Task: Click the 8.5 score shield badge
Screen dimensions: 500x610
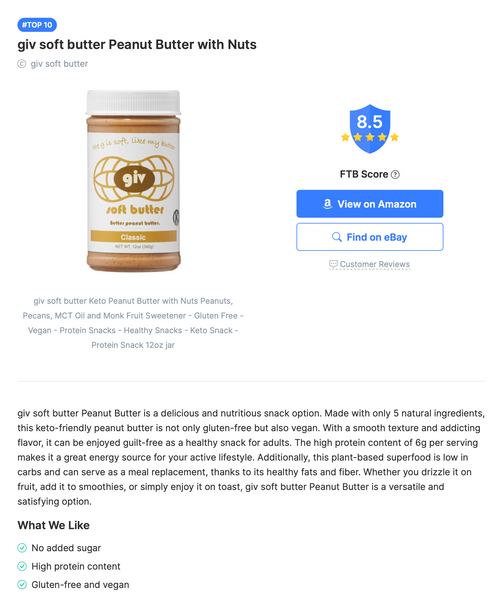Action: pos(370,128)
